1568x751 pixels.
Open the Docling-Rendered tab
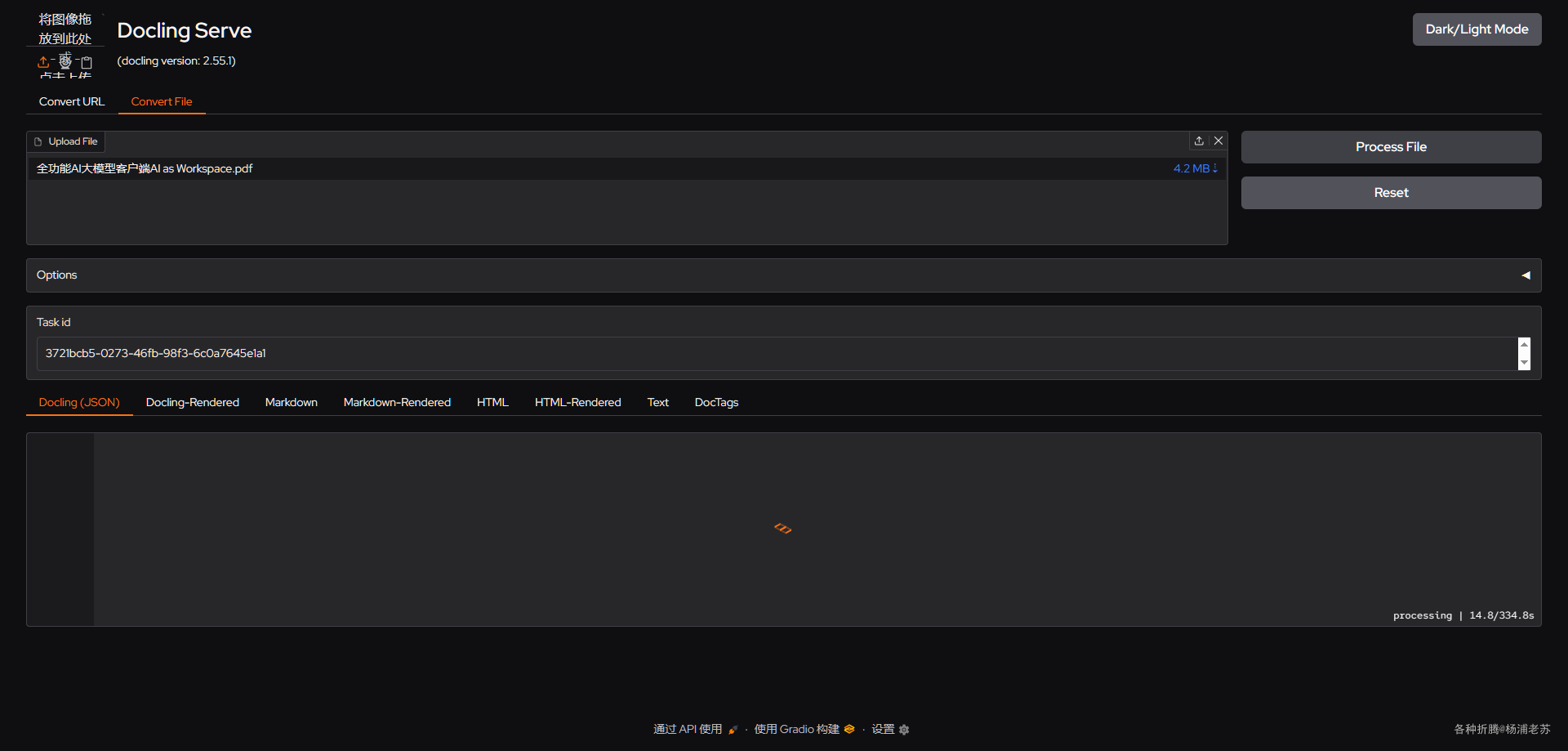[x=193, y=402]
